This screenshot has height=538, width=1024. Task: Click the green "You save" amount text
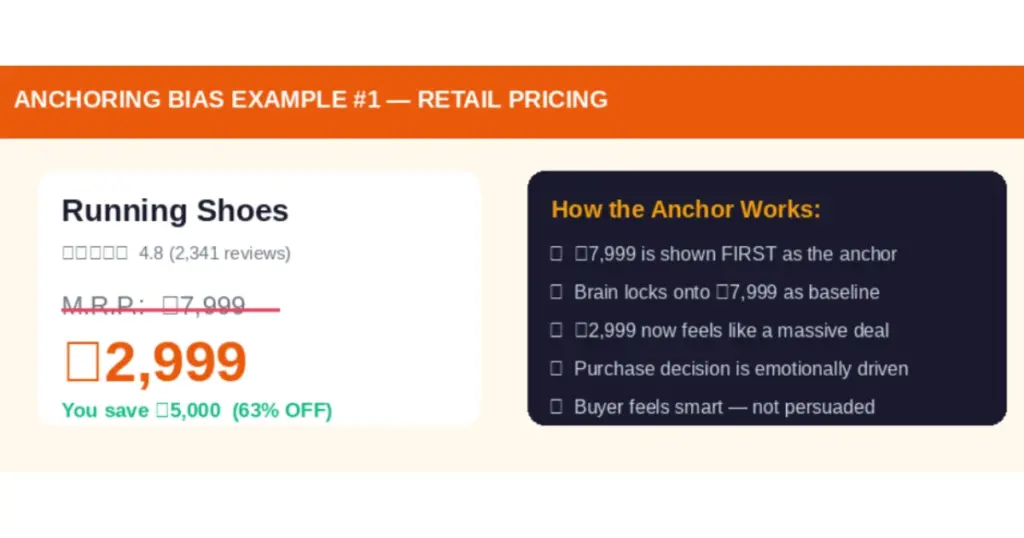[x=141, y=410]
